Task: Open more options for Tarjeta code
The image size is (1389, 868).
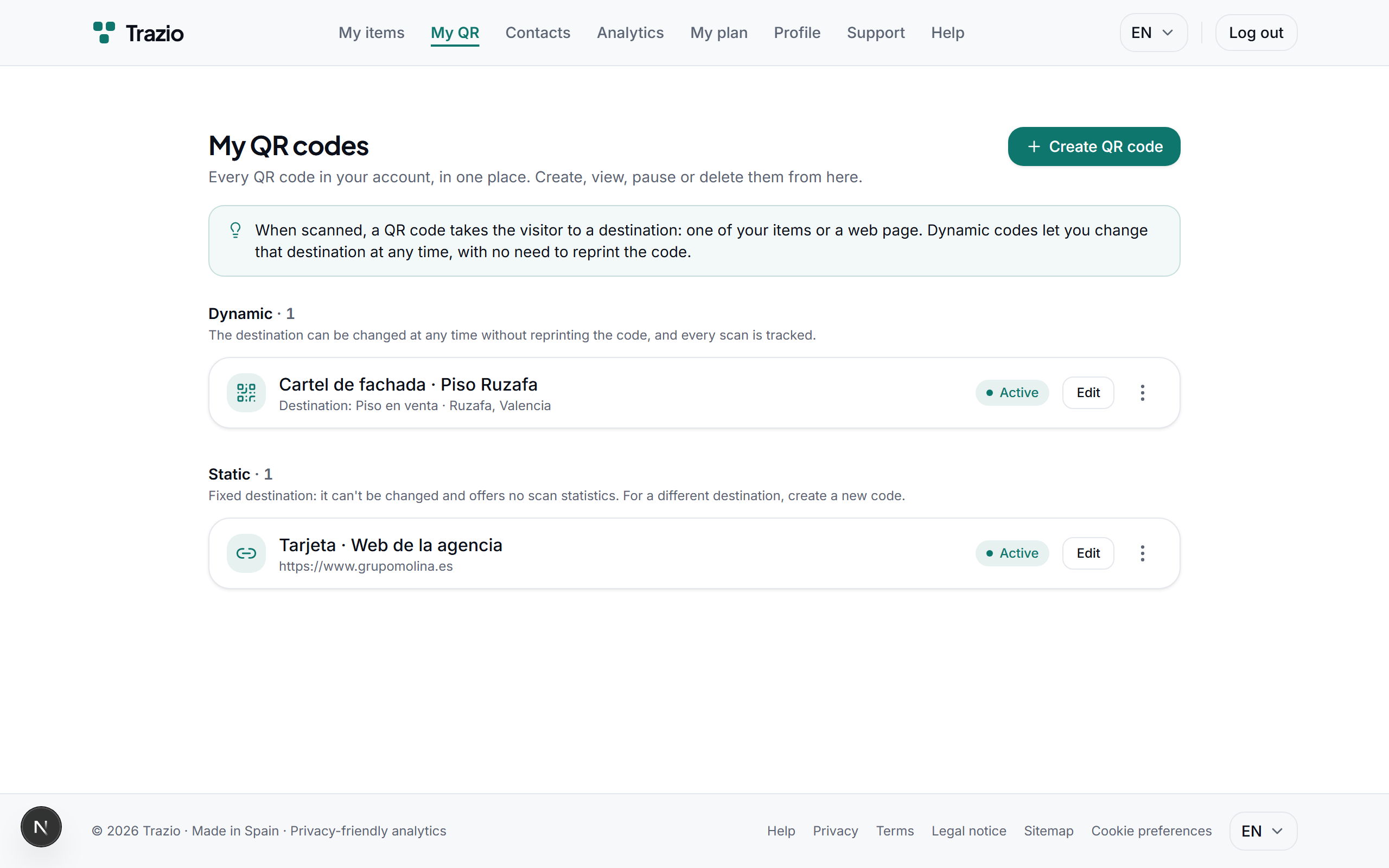Action: 1142,553
